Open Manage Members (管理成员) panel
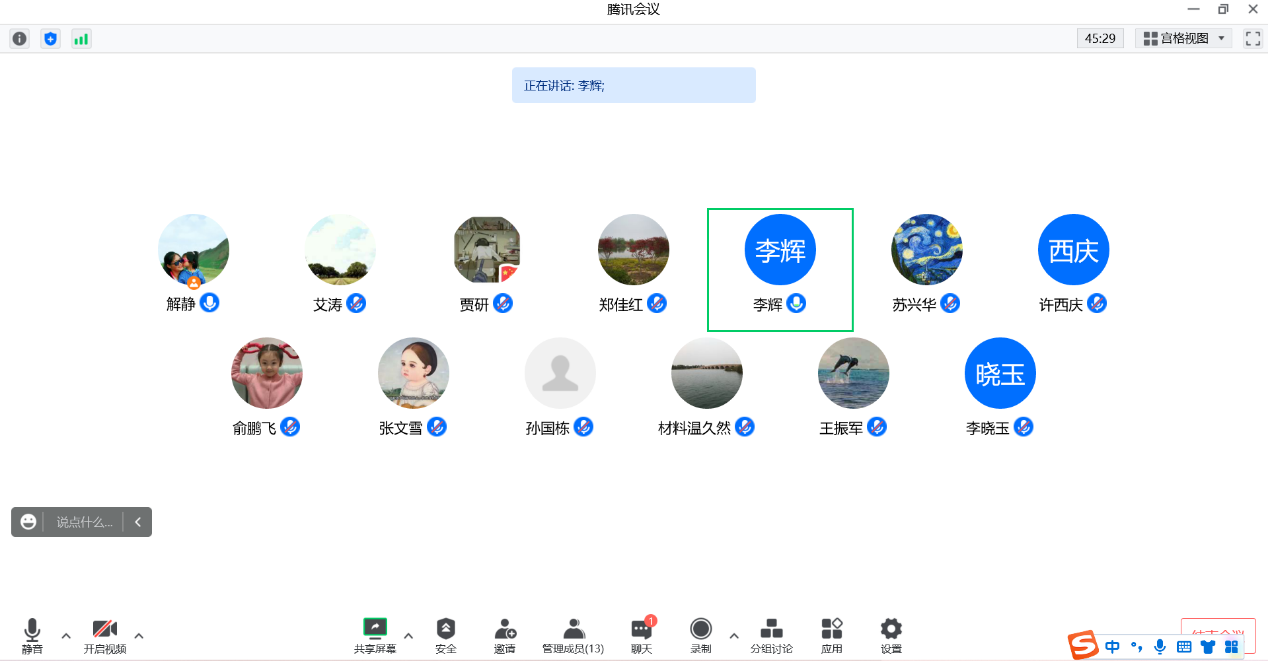 coord(573,634)
